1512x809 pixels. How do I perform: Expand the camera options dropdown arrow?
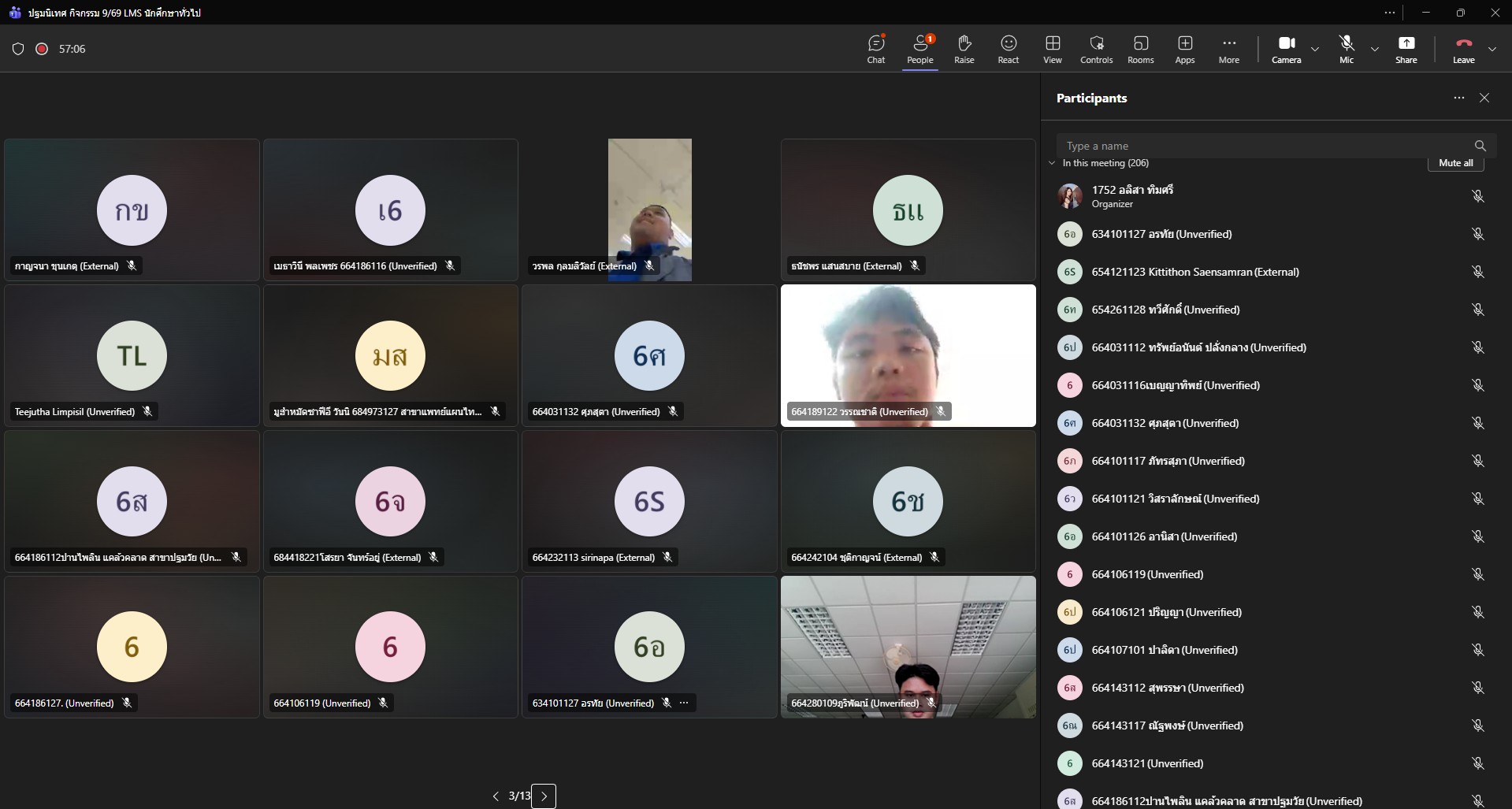1315,49
